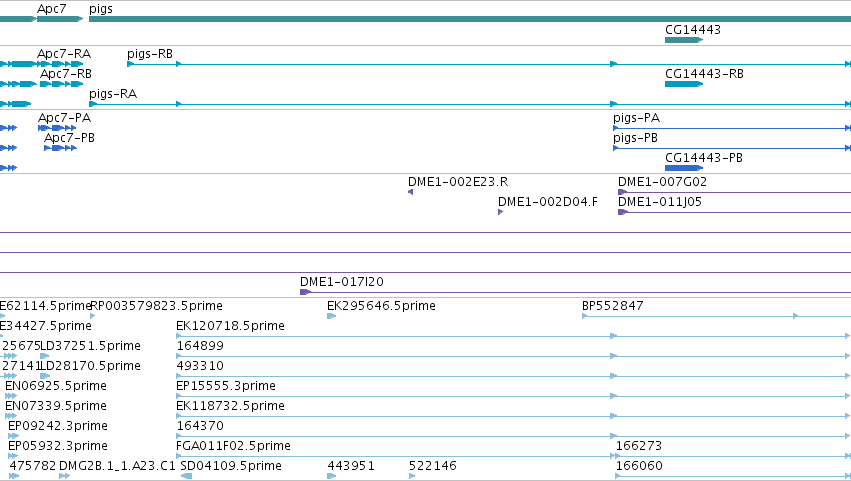This screenshot has width=851, height=481.
Task: Select the pigs gene label
Action: (x=101, y=9)
